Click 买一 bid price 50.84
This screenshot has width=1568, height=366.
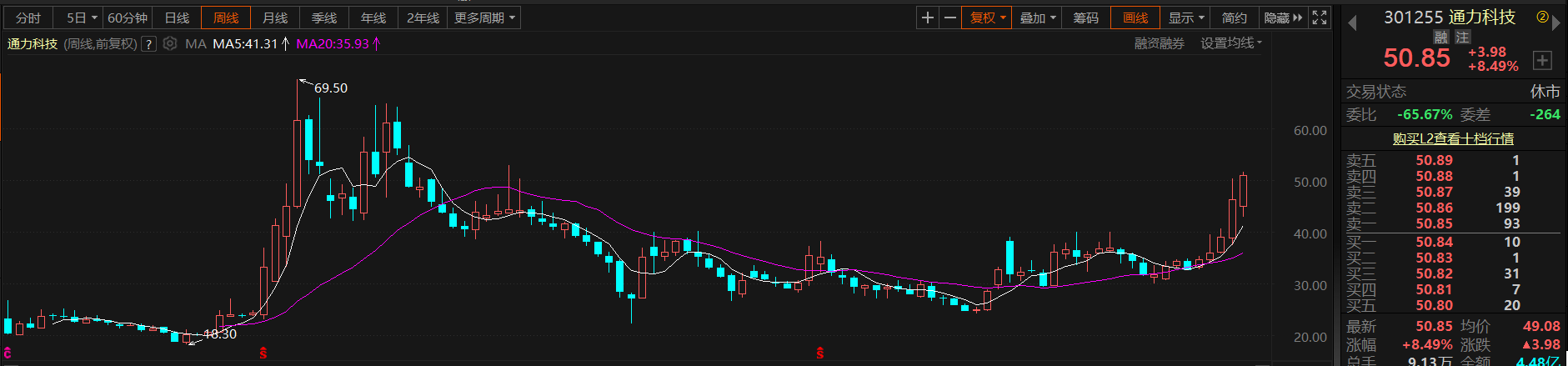1434,242
